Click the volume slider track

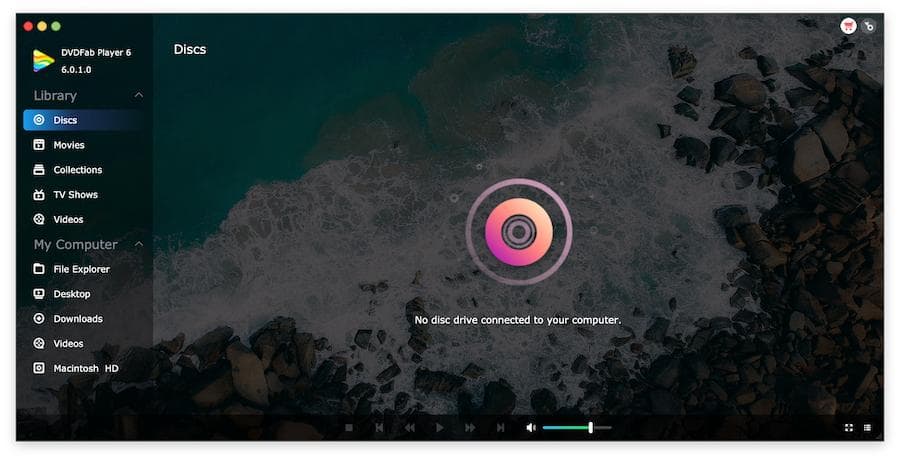coord(577,427)
